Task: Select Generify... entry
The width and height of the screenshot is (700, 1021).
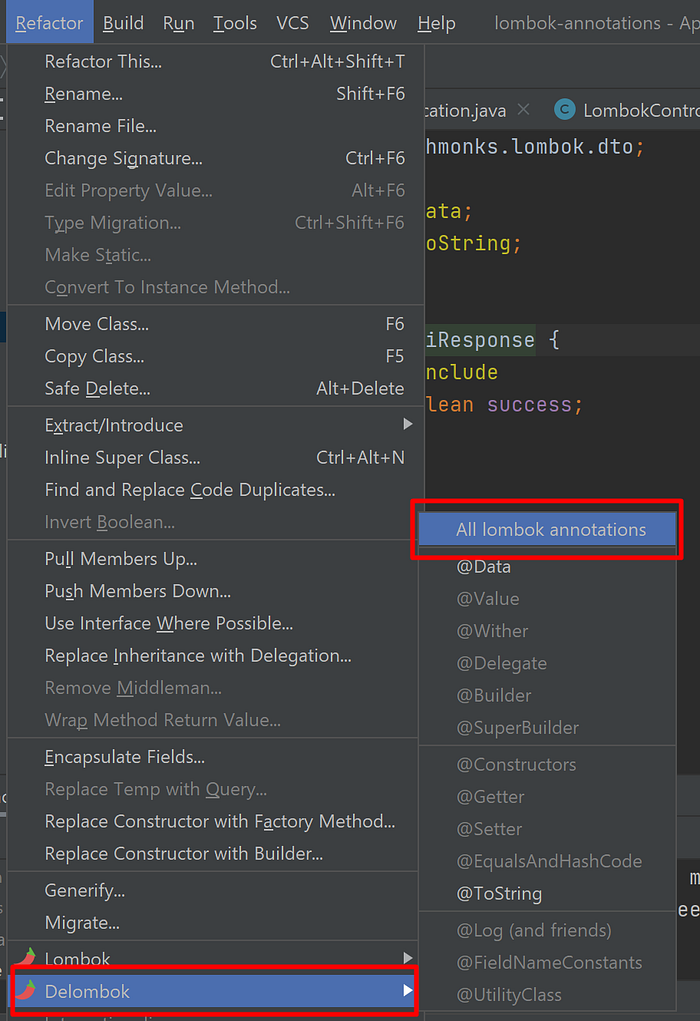Action: pyautogui.click(x=212, y=890)
